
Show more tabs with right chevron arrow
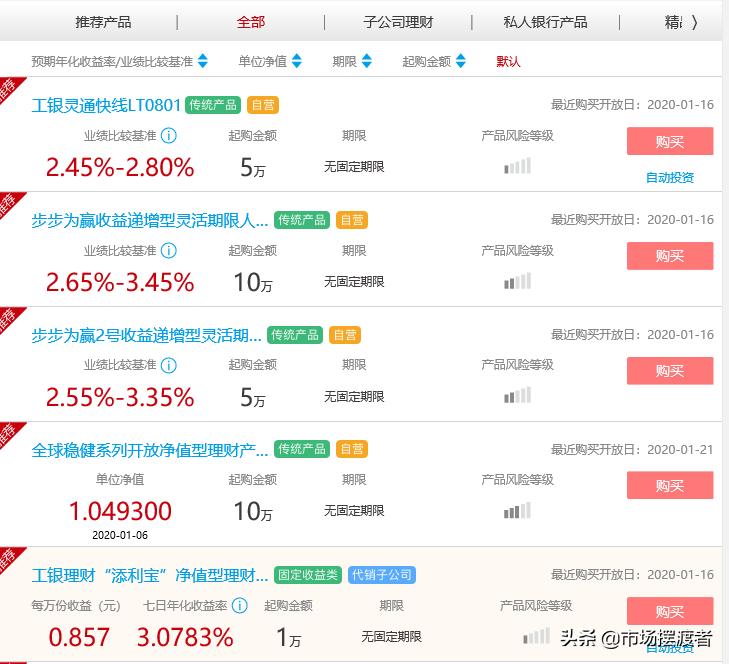tap(694, 22)
